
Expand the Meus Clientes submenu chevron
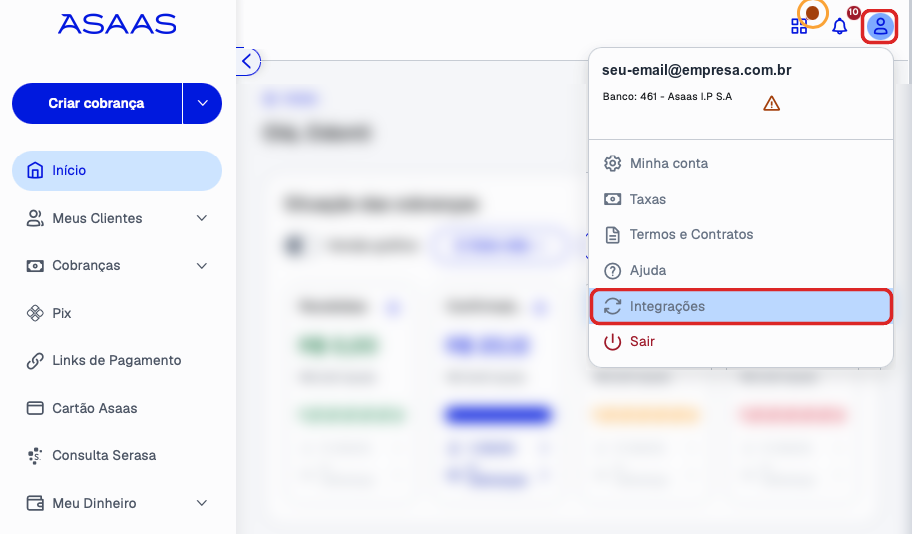point(202,218)
